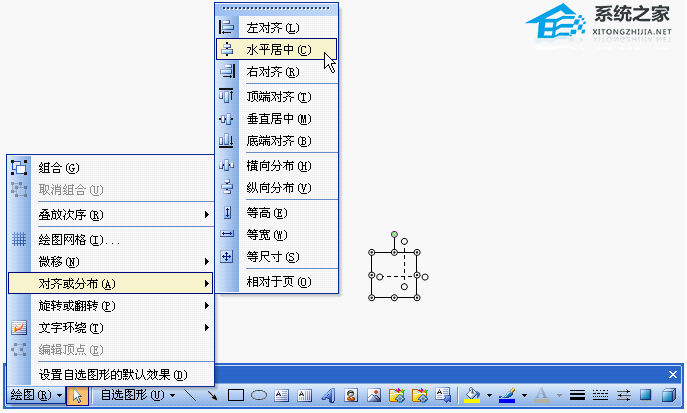
Task: Choose 水平居中(C) align center
Action: (276, 49)
